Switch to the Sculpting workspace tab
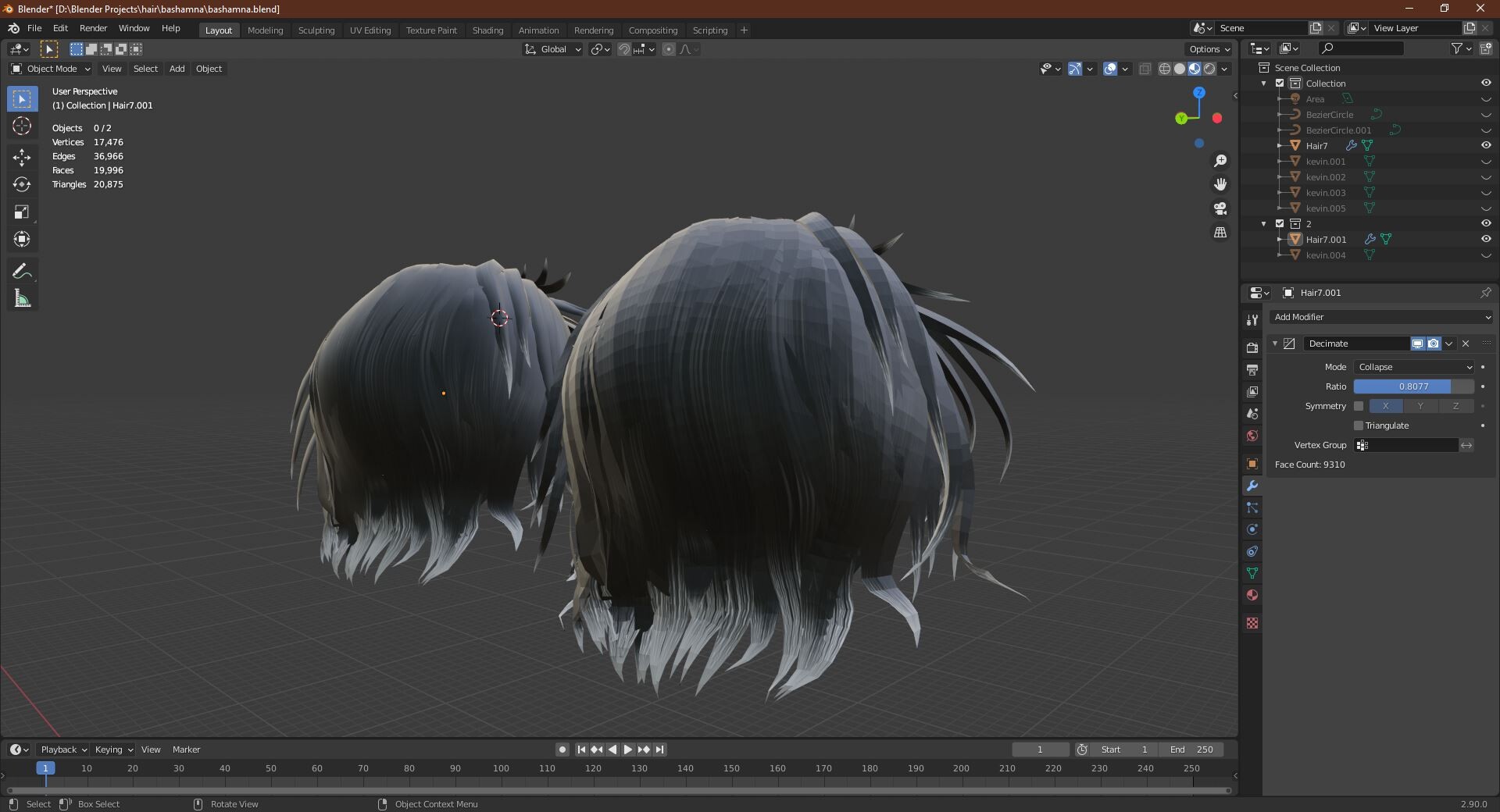 [316, 30]
